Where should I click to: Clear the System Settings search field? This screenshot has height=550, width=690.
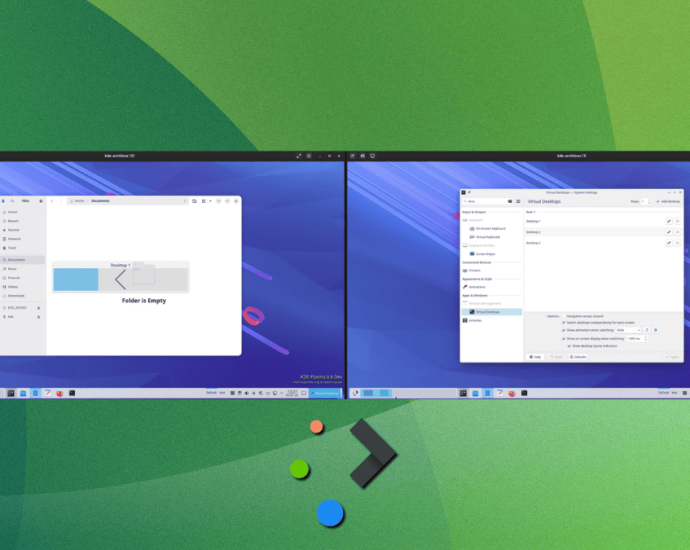(510, 202)
